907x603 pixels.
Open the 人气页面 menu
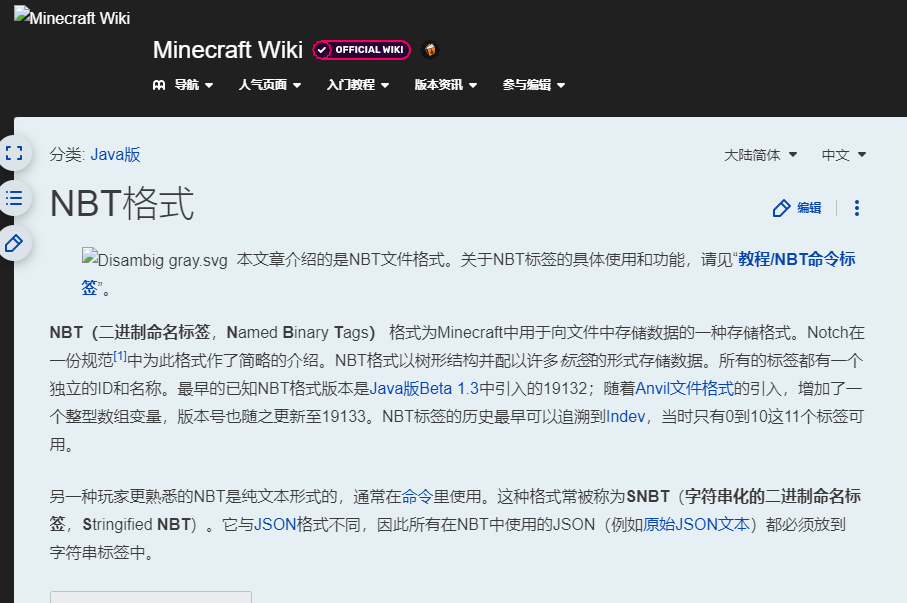point(265,85)
